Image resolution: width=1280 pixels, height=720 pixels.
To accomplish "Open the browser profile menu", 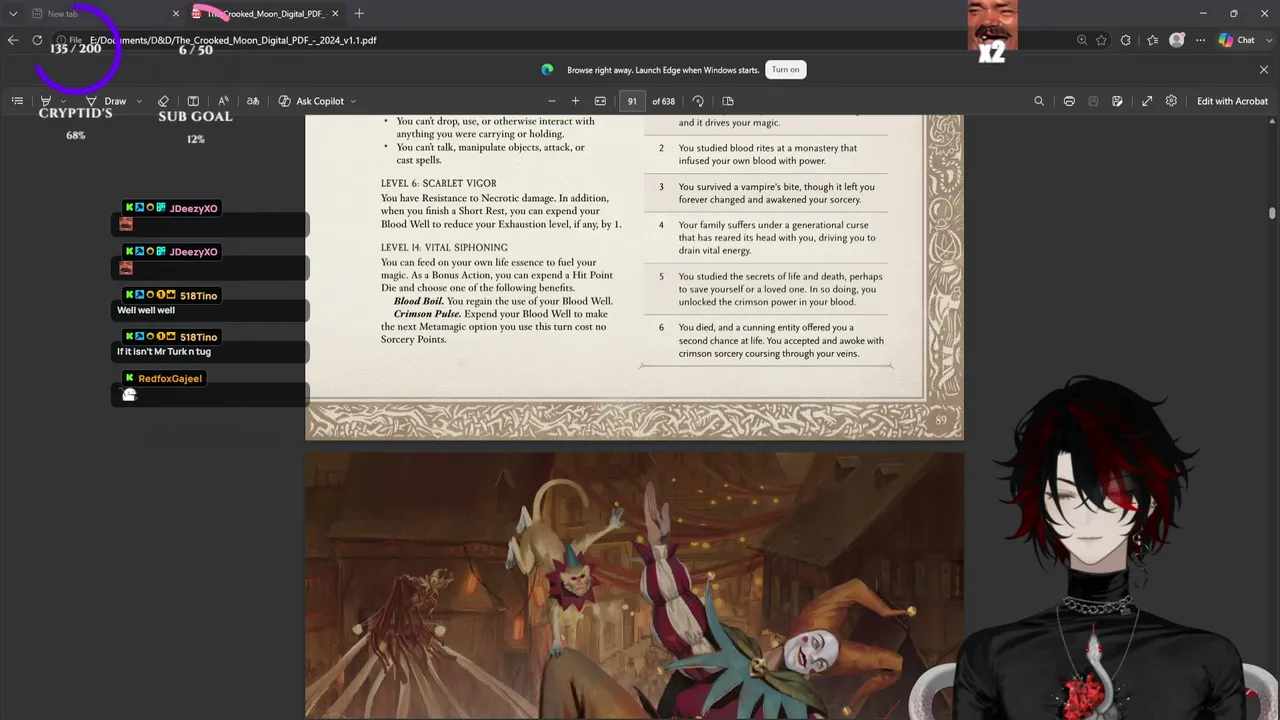I will pos(1177,40).
